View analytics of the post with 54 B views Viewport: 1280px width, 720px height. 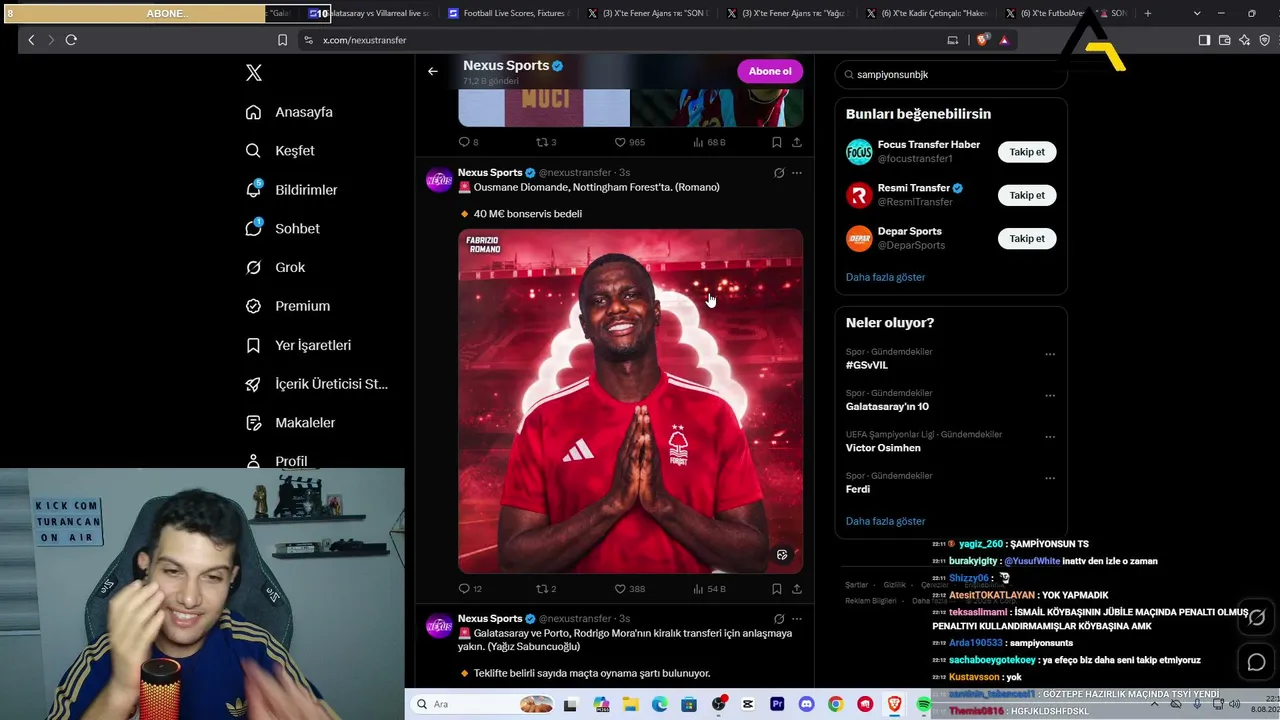[709, 589]
